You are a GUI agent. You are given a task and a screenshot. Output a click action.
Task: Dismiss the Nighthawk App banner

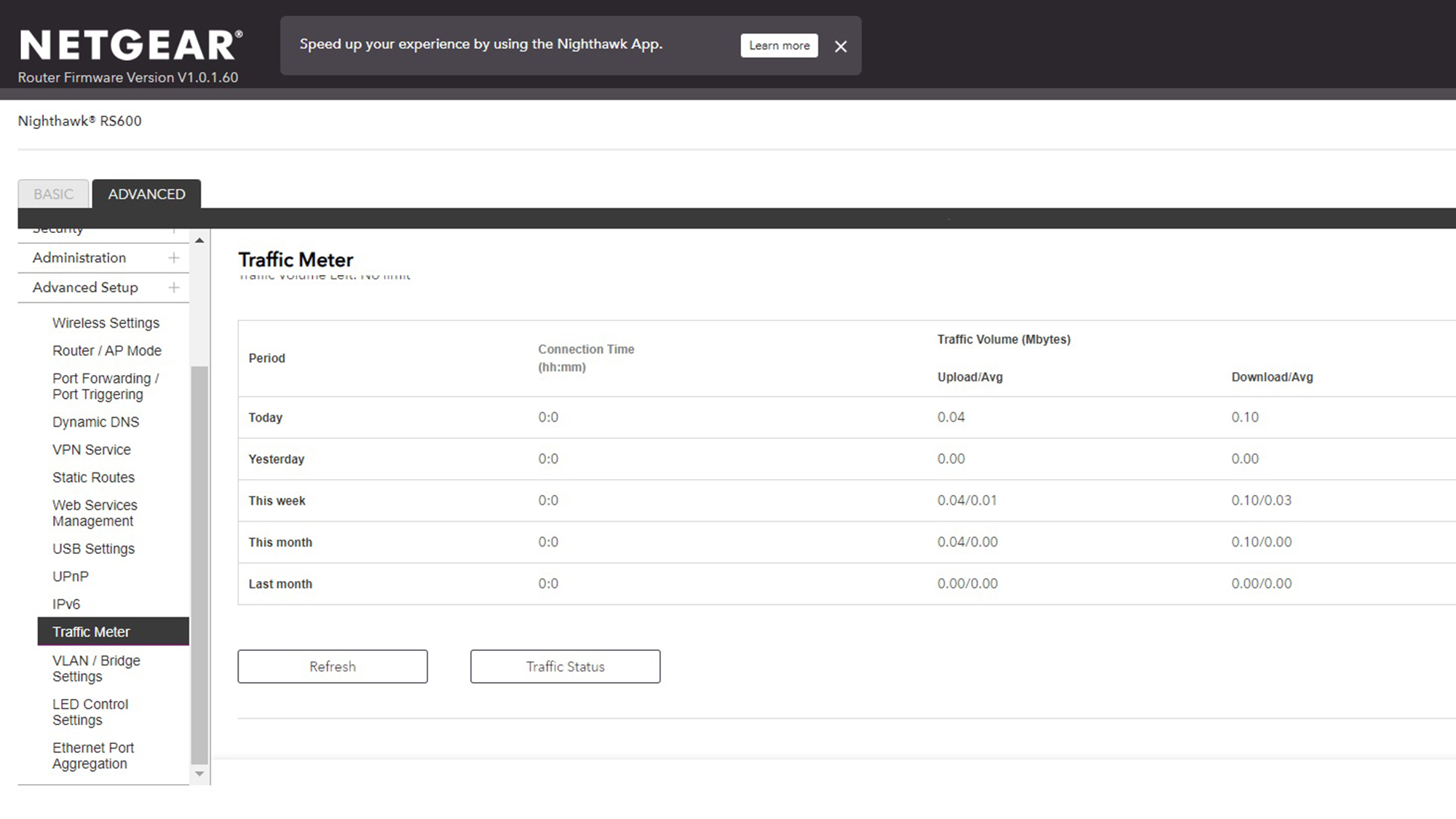click(x=840, y=47)
